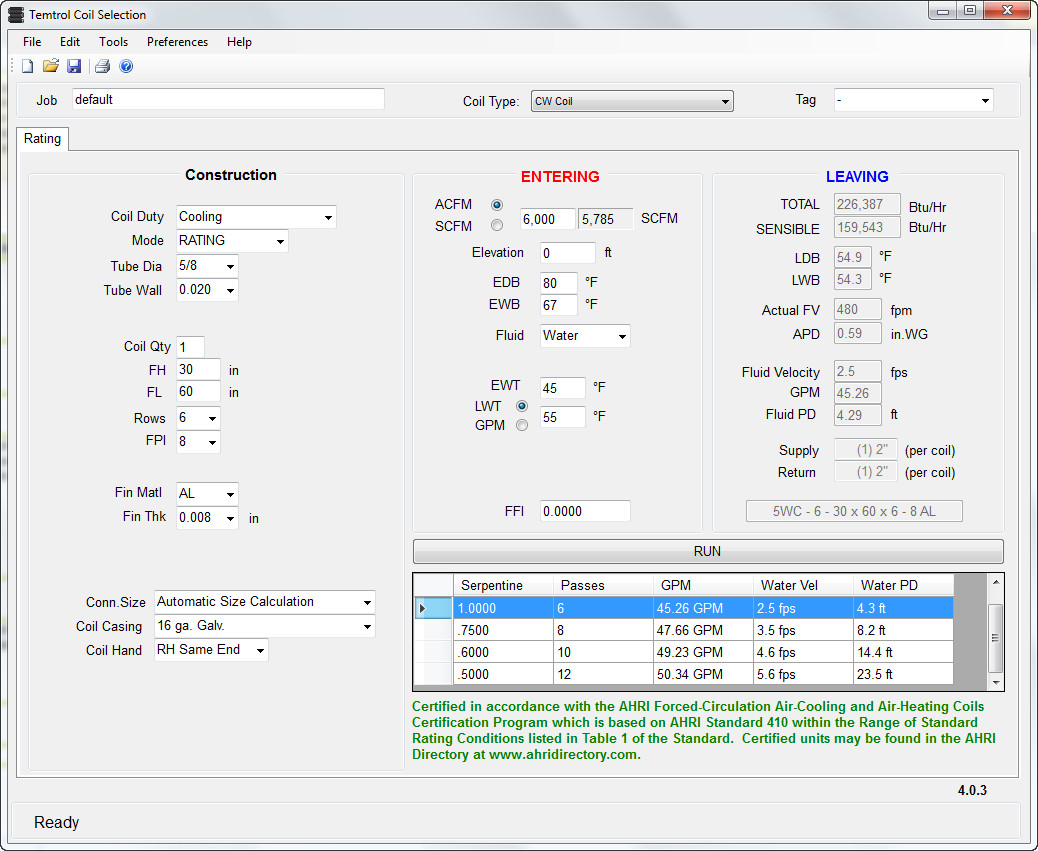Switch to the Rating tab
The width and height of the screenshot is (1038, 851).
point(42,139)
